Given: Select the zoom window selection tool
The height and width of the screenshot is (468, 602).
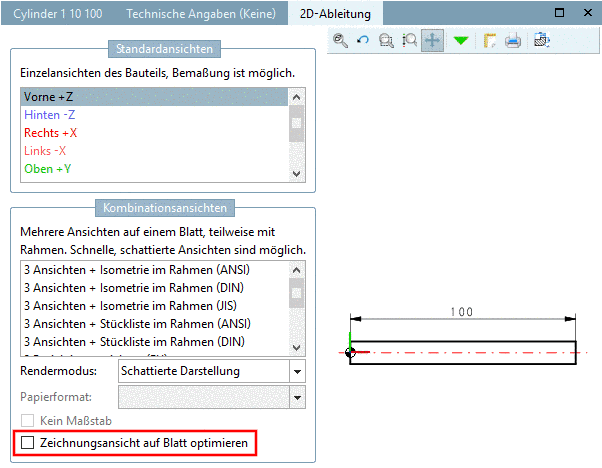Looking at the screenshot, I should click(x=386, y=40).
